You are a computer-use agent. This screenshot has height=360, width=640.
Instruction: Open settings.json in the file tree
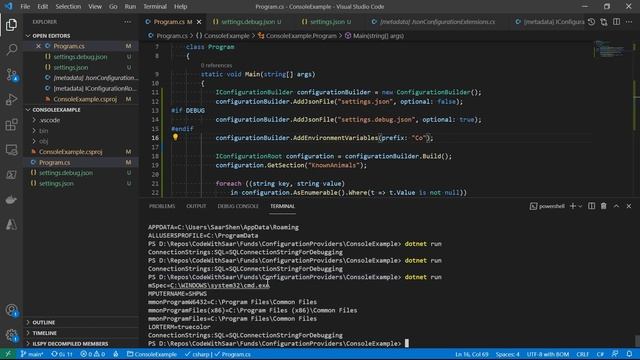[56, 184]
